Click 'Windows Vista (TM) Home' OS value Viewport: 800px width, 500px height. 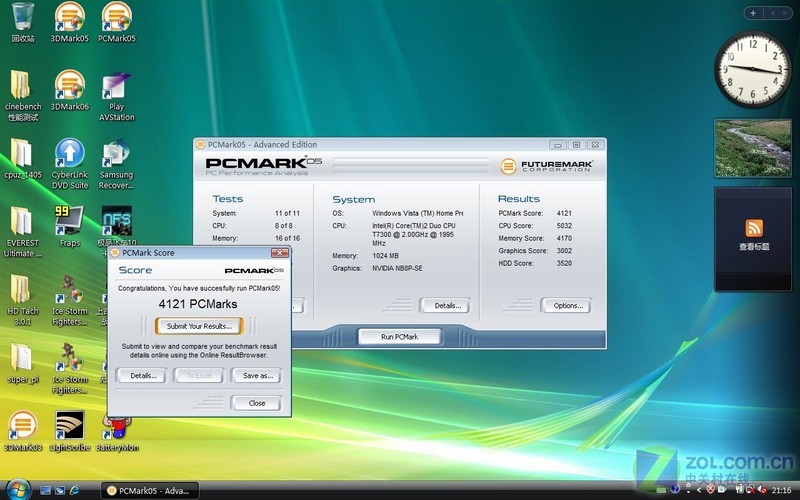pyautogui.click(x=417, y=213)
